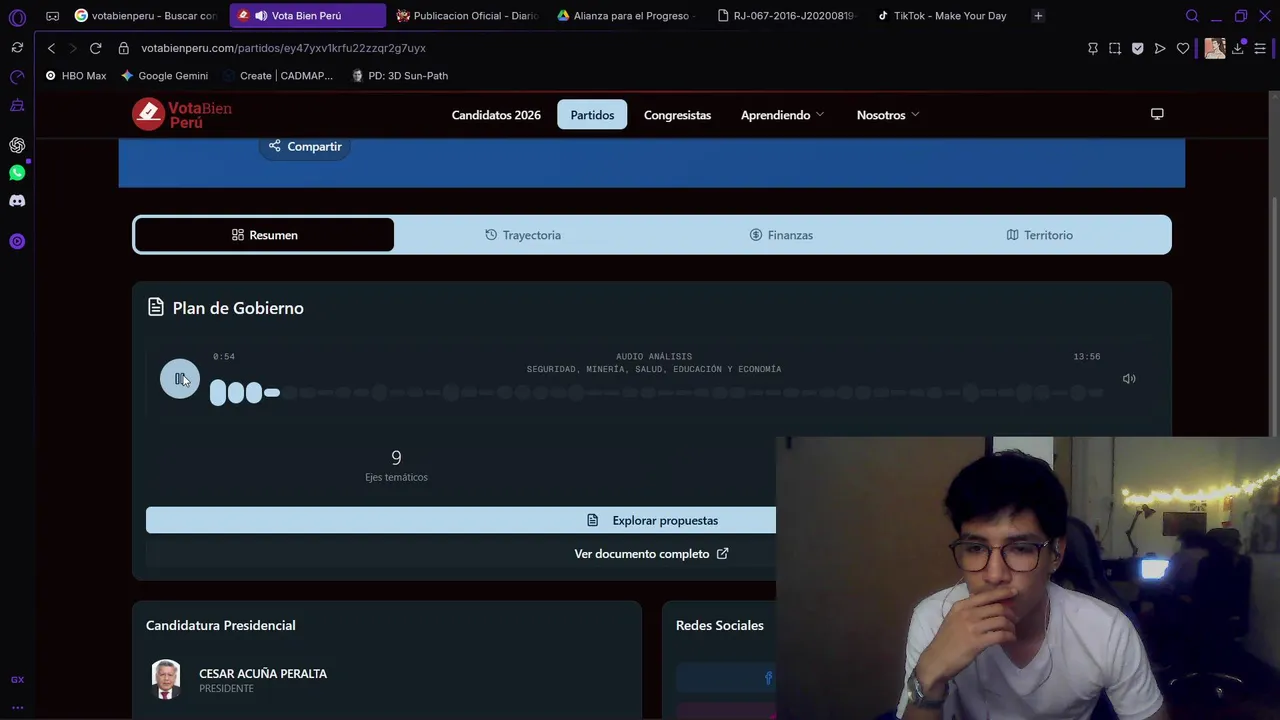Click the Plan de Gobierno document icon
The width and height of the screenshot is (1280, 720).
pyautogui.click(x=156, y=307)
